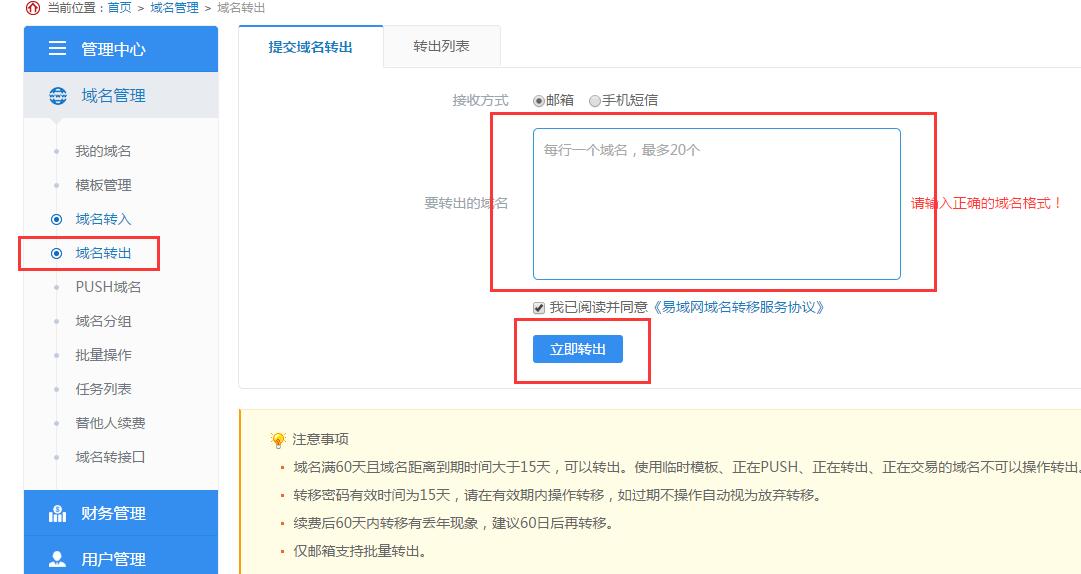Click the globe icon beside 域名管理
The height and width of the screenshot is (574, 1081).
[x=57, y=96]
